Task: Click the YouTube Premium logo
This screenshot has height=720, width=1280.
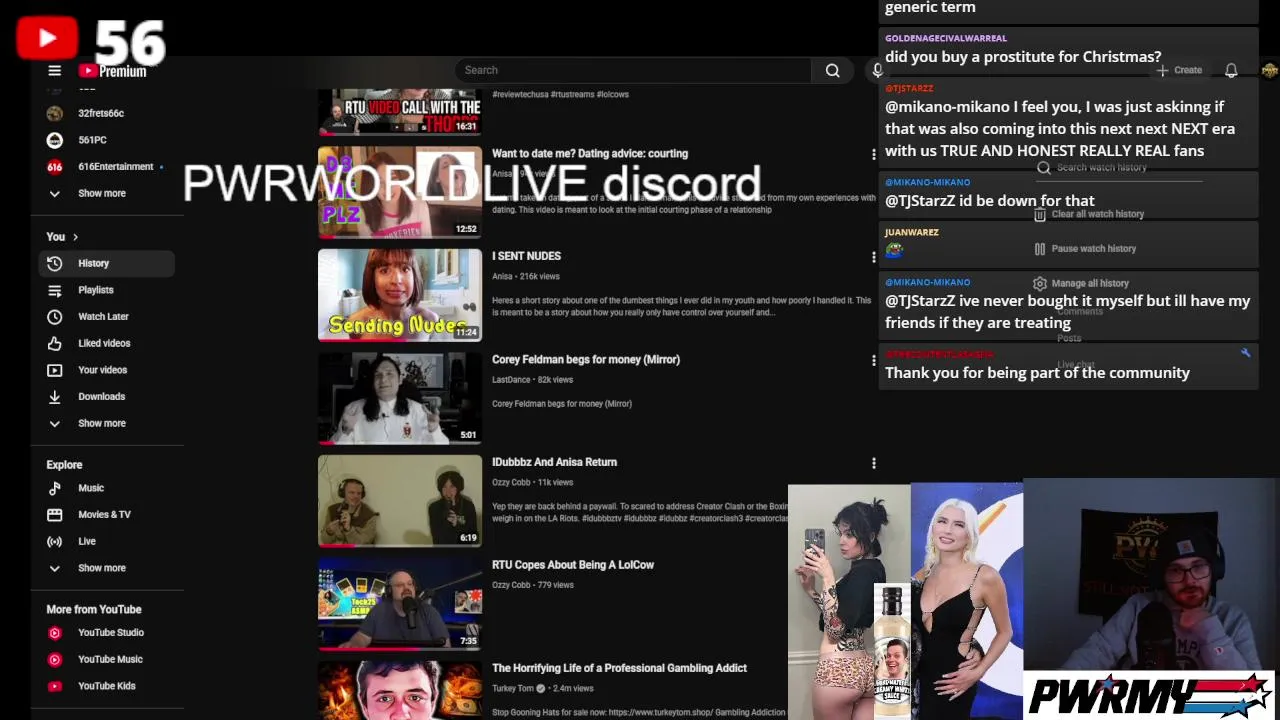Action: click(x=113, y=71)
